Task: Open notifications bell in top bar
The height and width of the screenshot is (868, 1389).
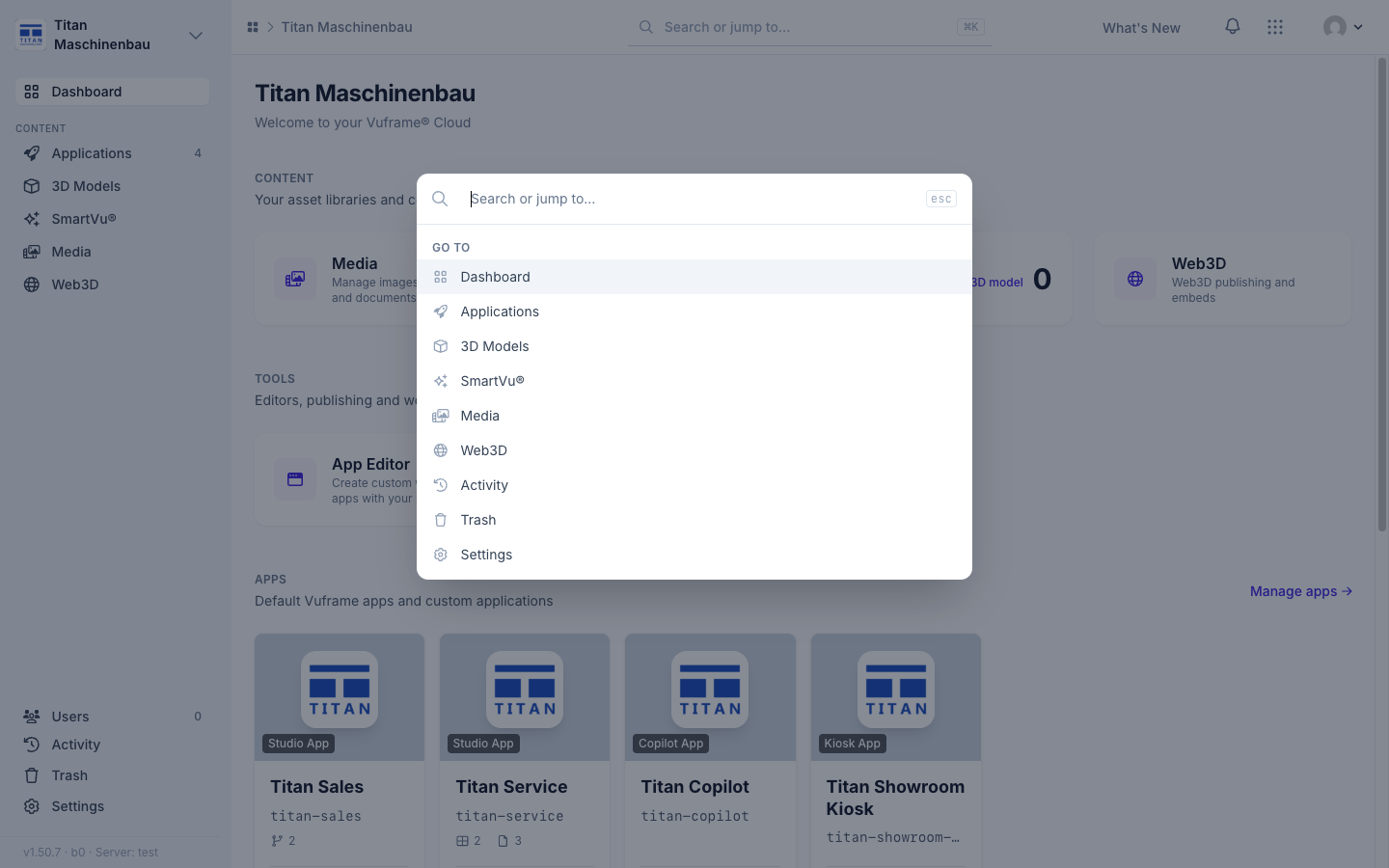Action: [x=1233, y=26]
